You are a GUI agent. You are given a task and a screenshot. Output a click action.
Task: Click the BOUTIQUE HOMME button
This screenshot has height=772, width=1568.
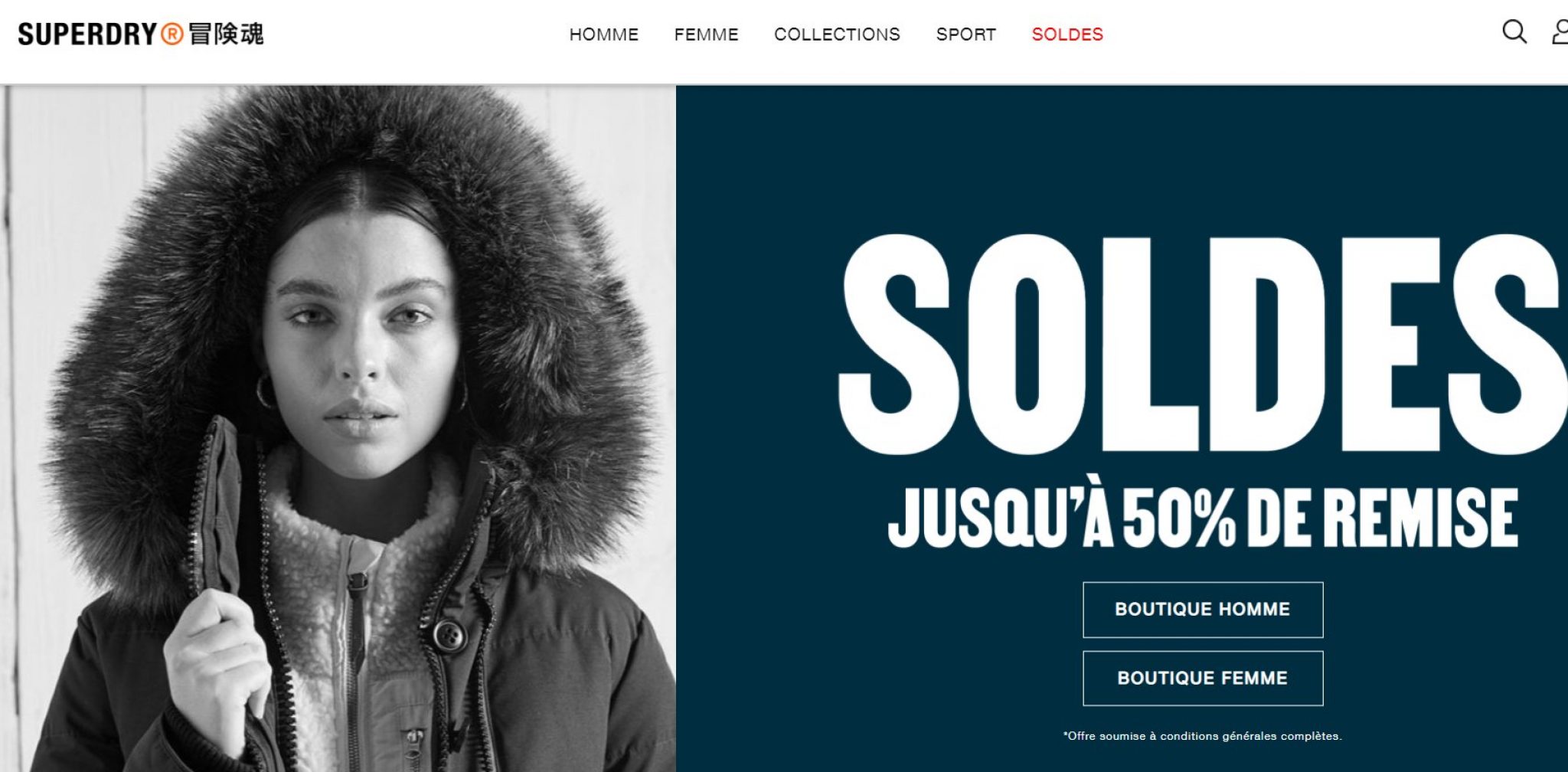pyautogui.click(x=1203, y=610)
